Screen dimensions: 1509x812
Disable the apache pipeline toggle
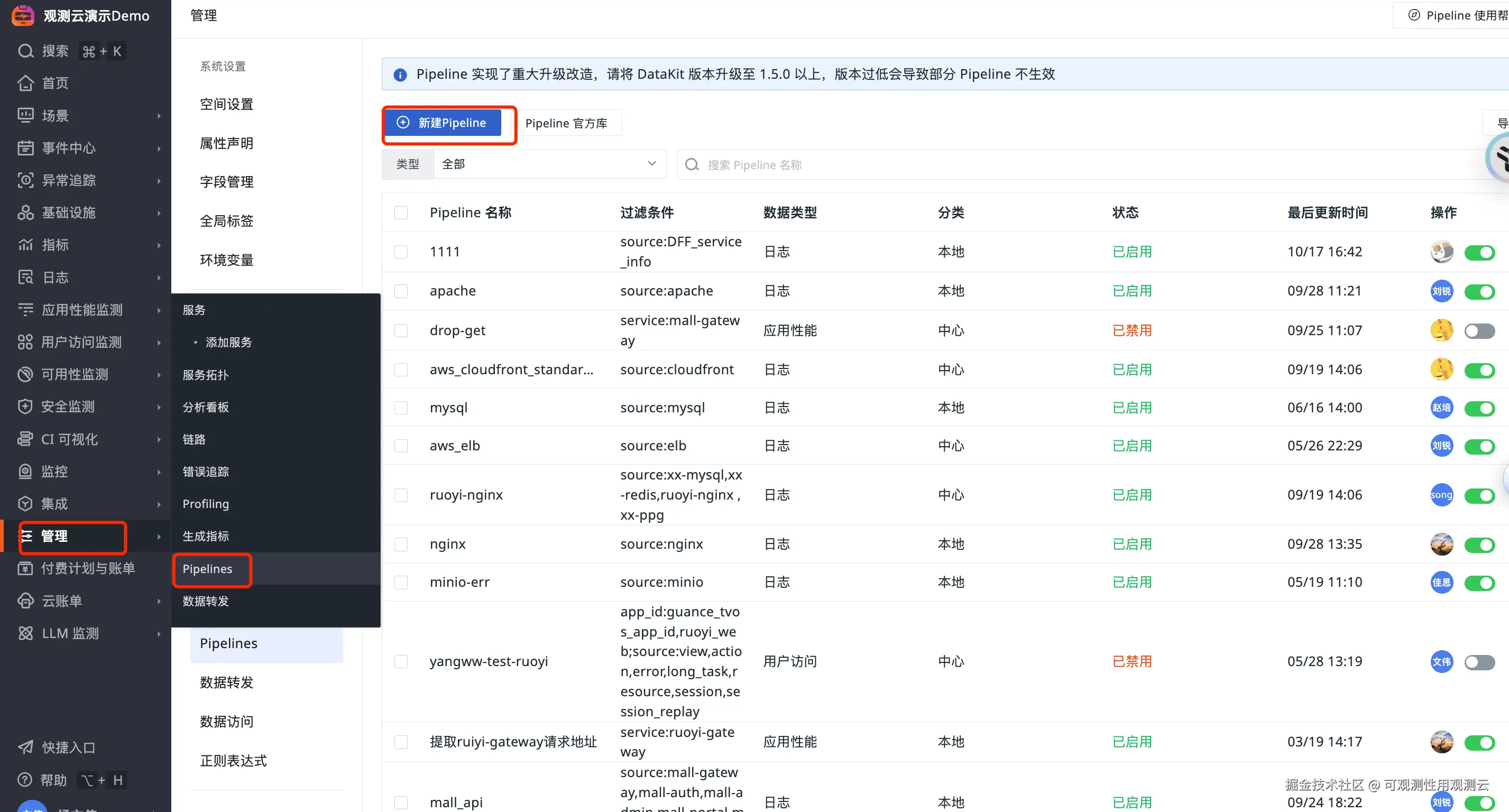pyautogui.click(x=1479, y=291)
